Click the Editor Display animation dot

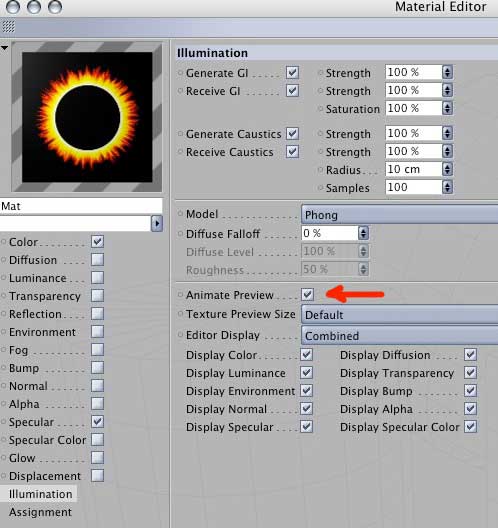pyautogui.click(x=180, y=335)
